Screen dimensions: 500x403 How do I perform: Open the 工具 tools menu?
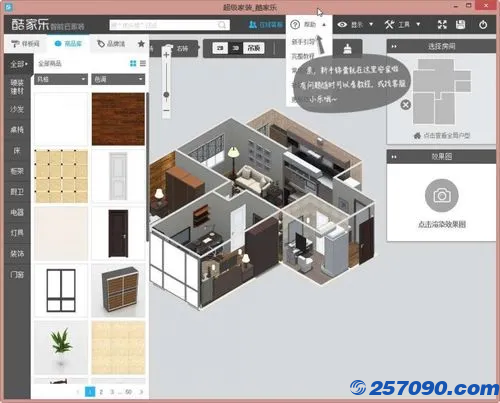point(402,25)
